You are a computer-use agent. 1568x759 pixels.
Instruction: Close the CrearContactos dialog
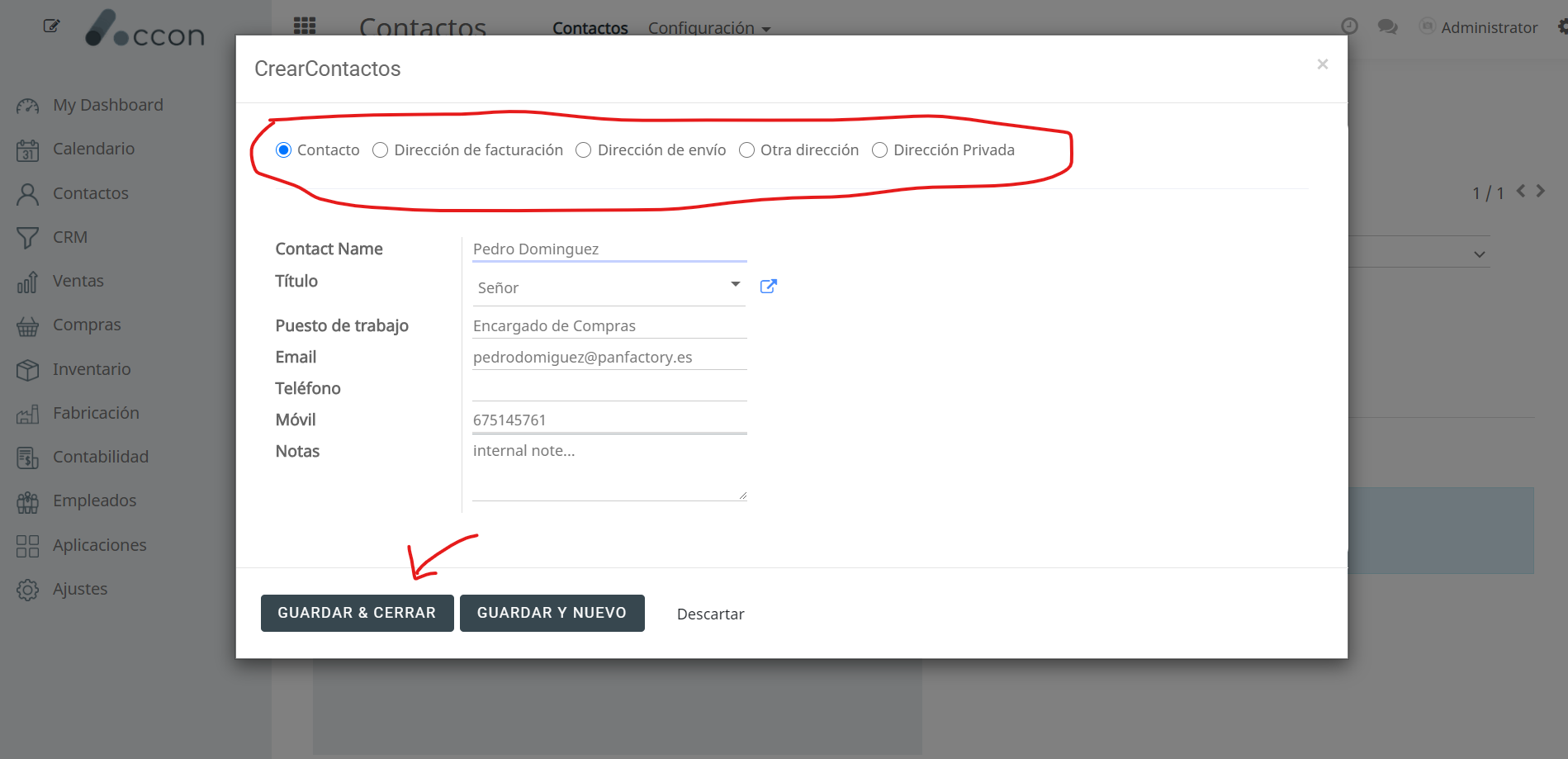[x=1322, y=64]
